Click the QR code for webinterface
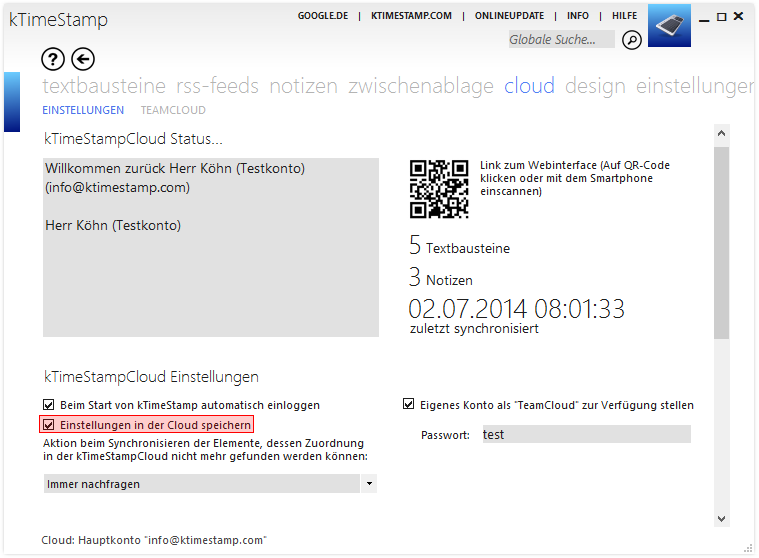The image size is (759, 558). (439, 189)
